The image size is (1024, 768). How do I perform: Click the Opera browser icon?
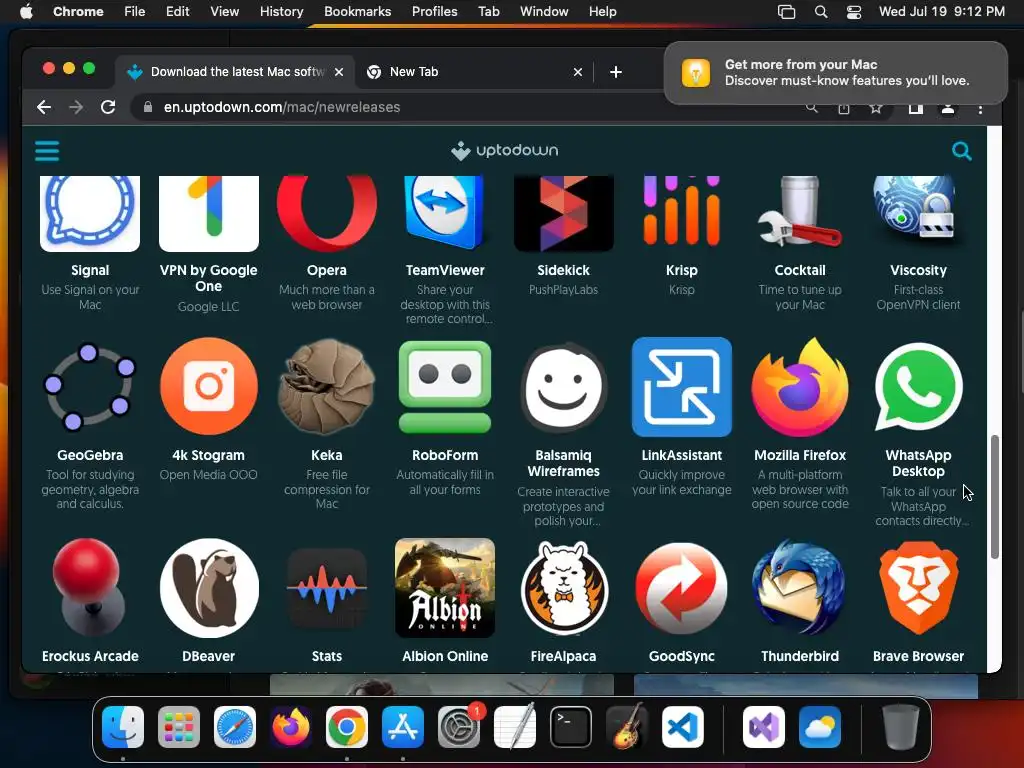tap(327, 214)
